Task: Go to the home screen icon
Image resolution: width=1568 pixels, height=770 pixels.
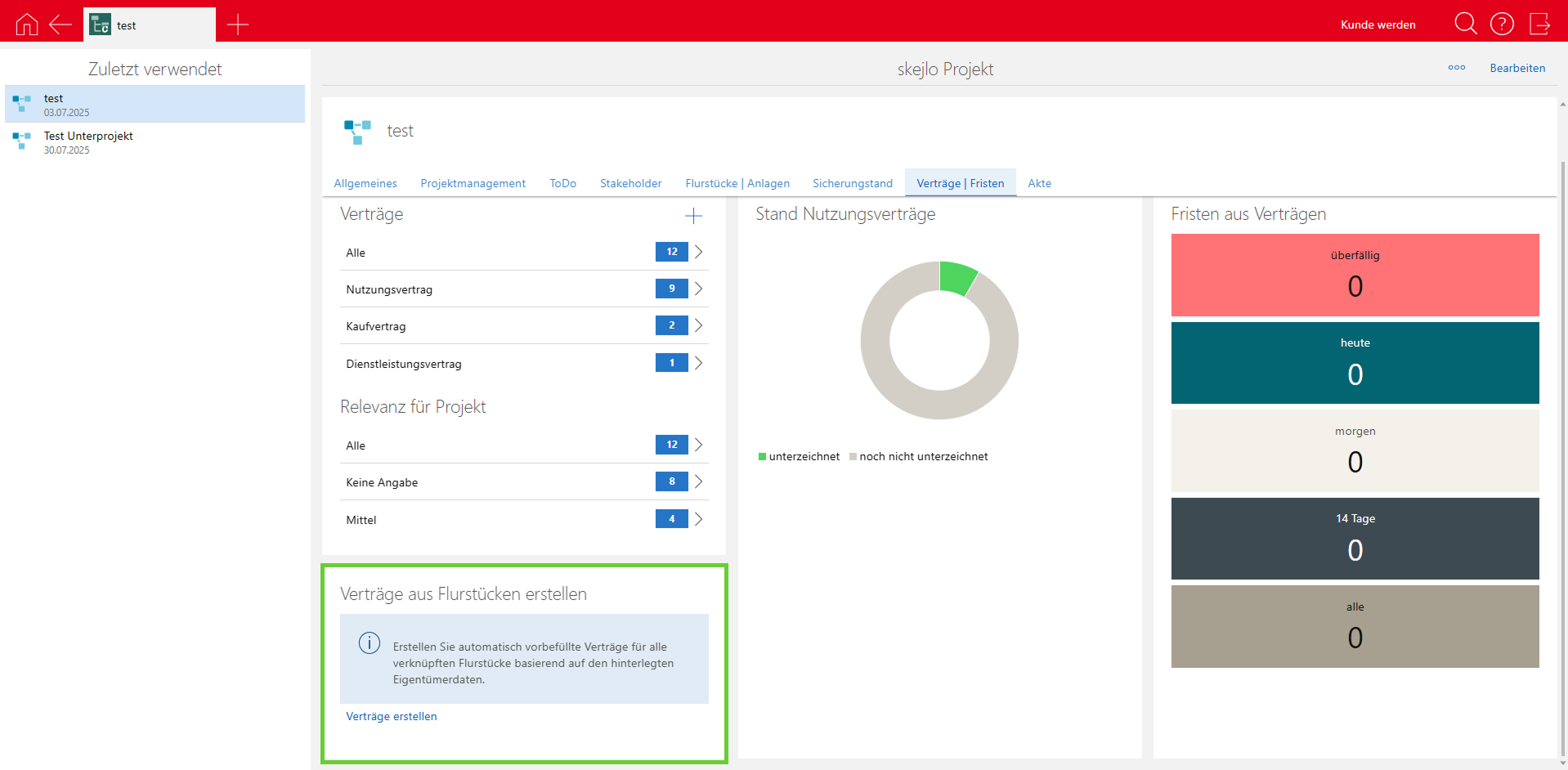Action: (27, 25)
